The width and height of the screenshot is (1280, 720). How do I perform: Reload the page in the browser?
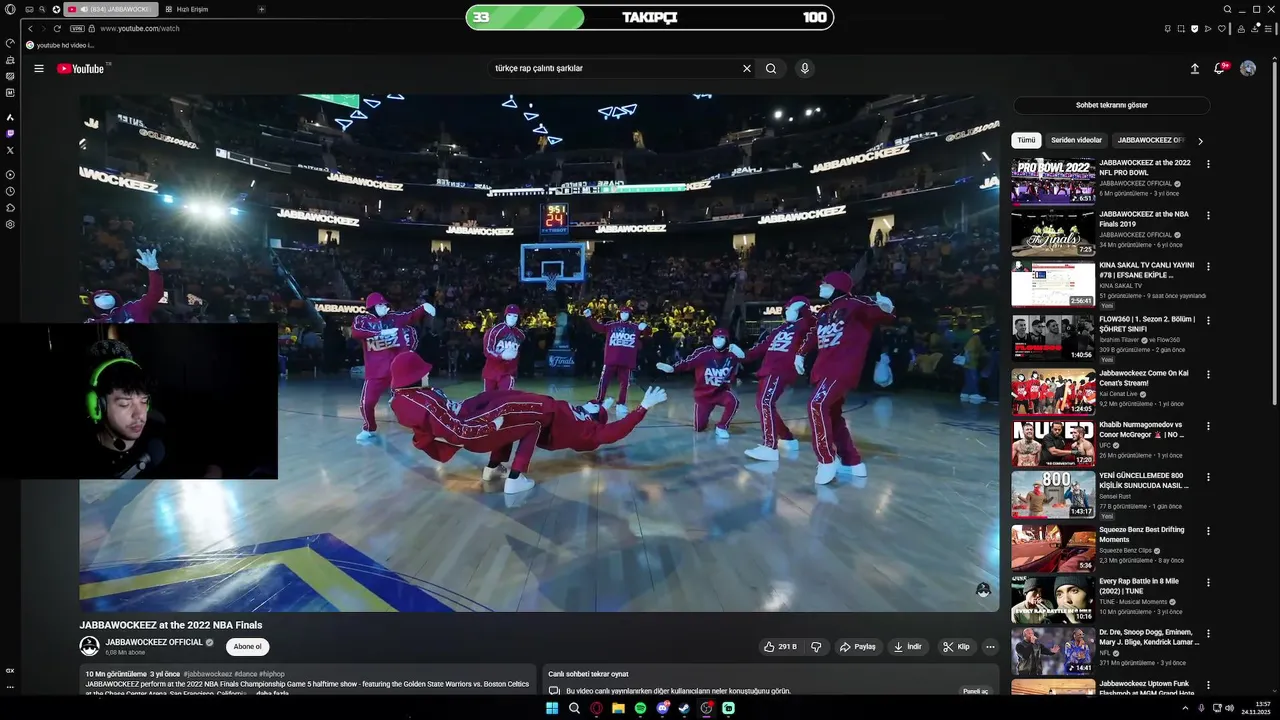pos(56,28)
